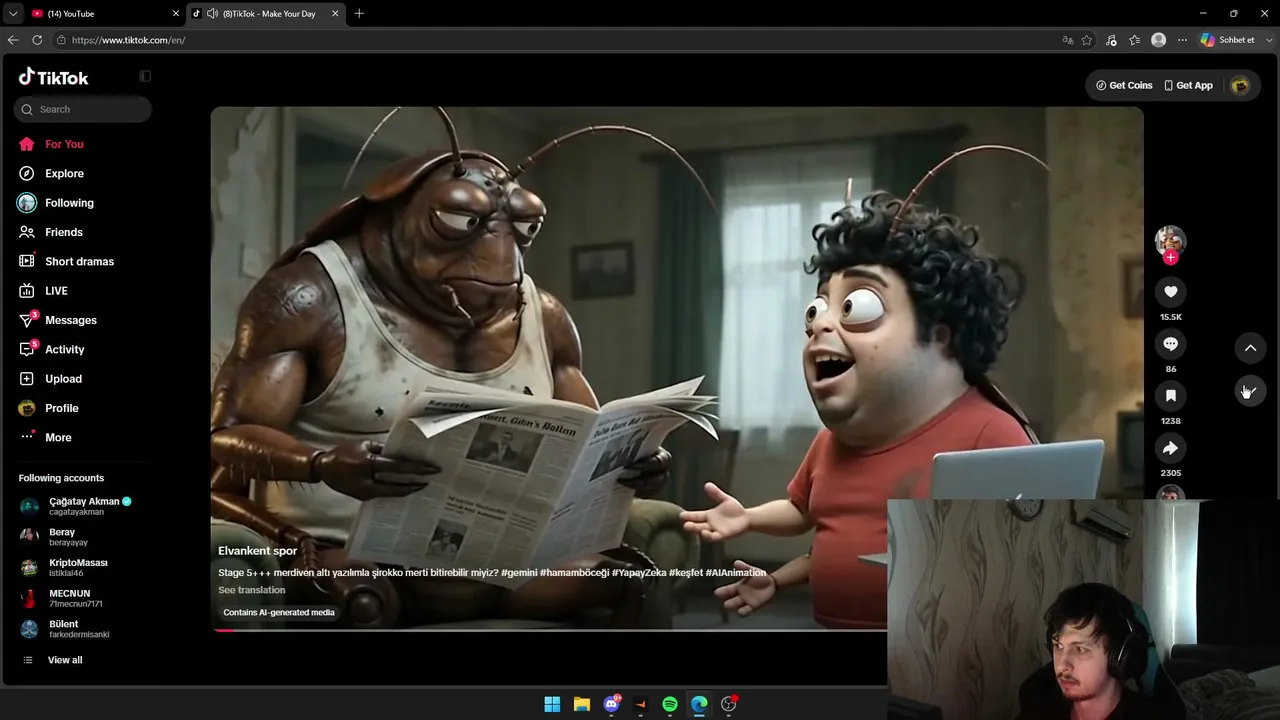Viewport: 1280px width, 720px height.
Task: Open the creator's avatar beside the video
Action: (x=1170, y=240)
